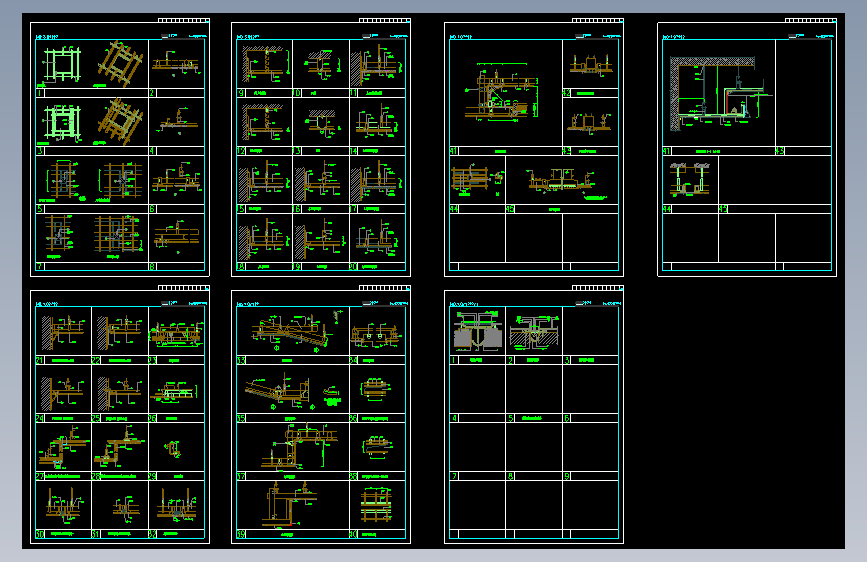Screen dimensions: 867x562
Task: Select the detail drawing numbered 11
Action: tap(378, 64)
